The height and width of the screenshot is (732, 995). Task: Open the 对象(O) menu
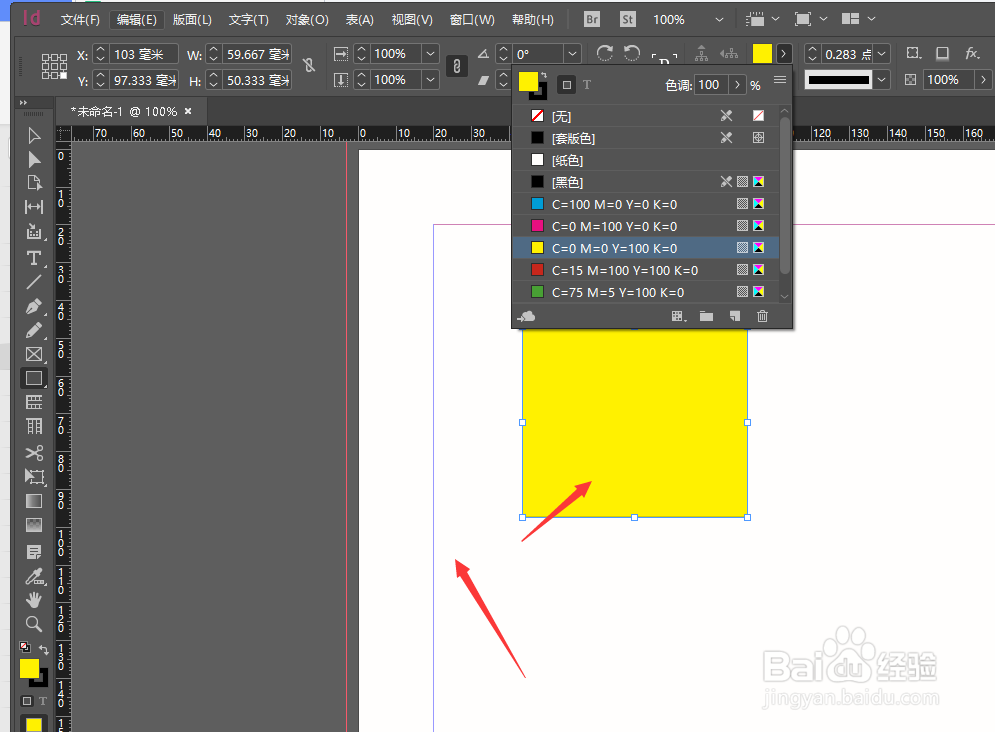[307, 20]
